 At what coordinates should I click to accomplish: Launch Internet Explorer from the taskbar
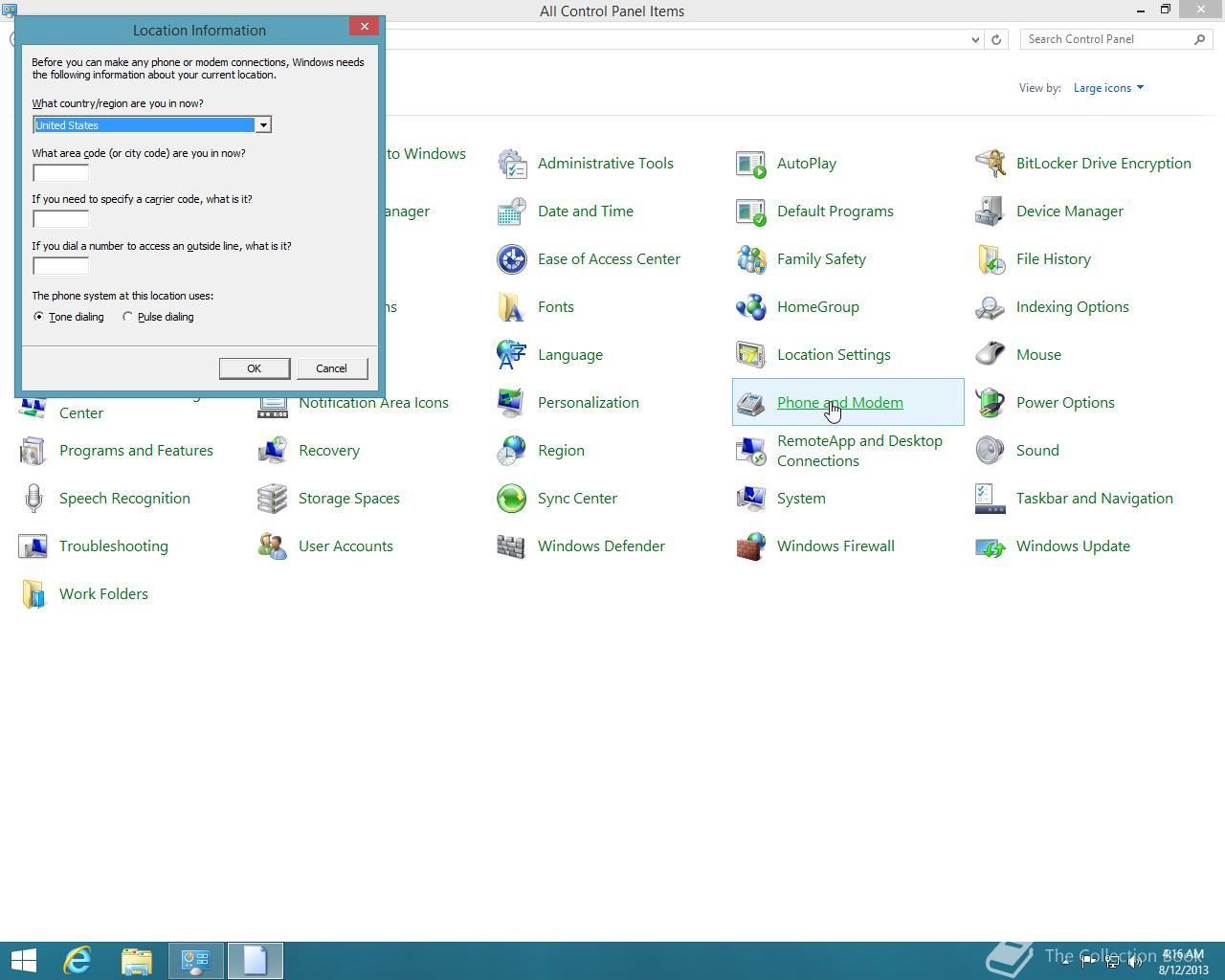(x=78, y=961)
